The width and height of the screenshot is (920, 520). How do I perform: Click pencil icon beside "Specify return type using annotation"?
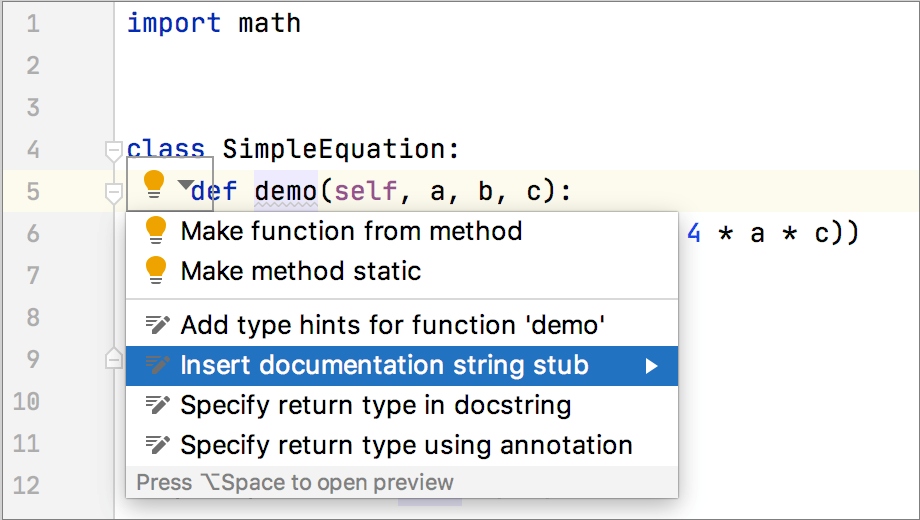157,446
